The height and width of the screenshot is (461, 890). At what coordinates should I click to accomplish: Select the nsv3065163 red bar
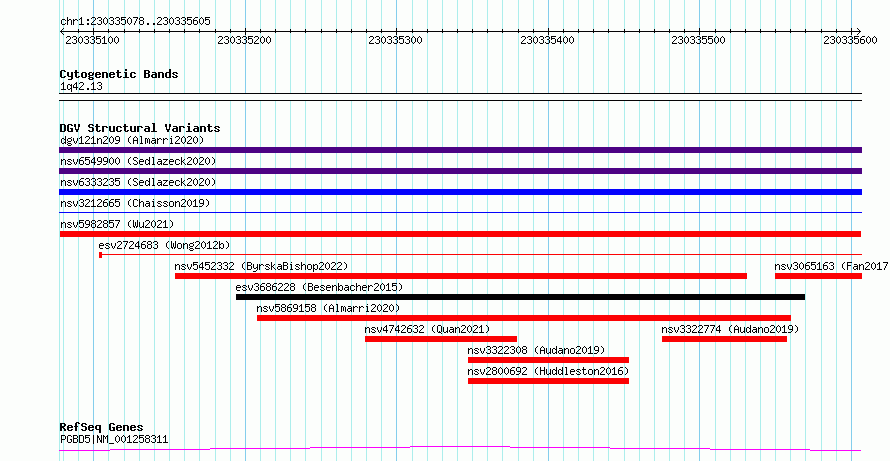click(818, 276)
